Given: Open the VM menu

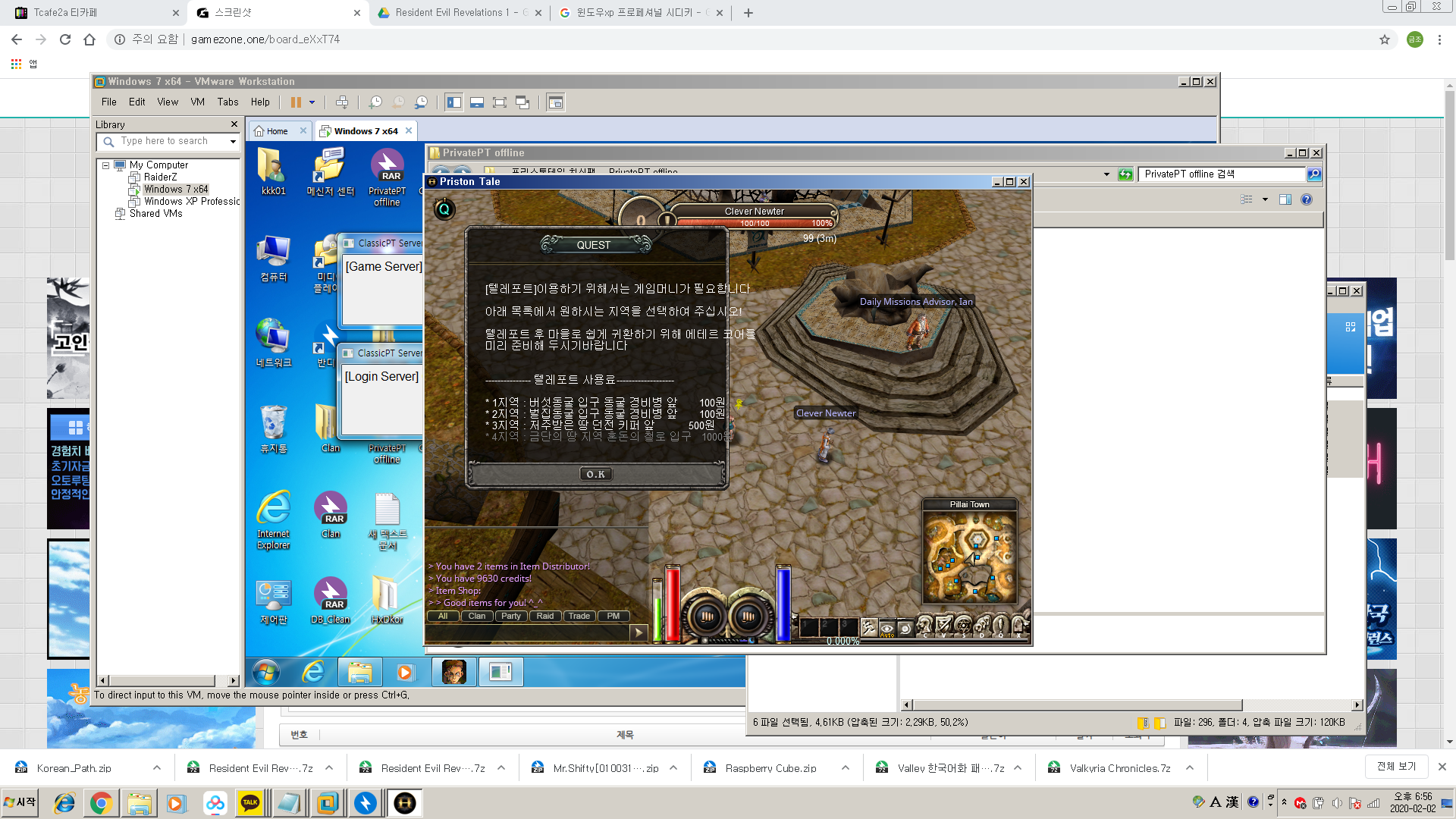Looking at the screenshot, I should tap(197, 102).
